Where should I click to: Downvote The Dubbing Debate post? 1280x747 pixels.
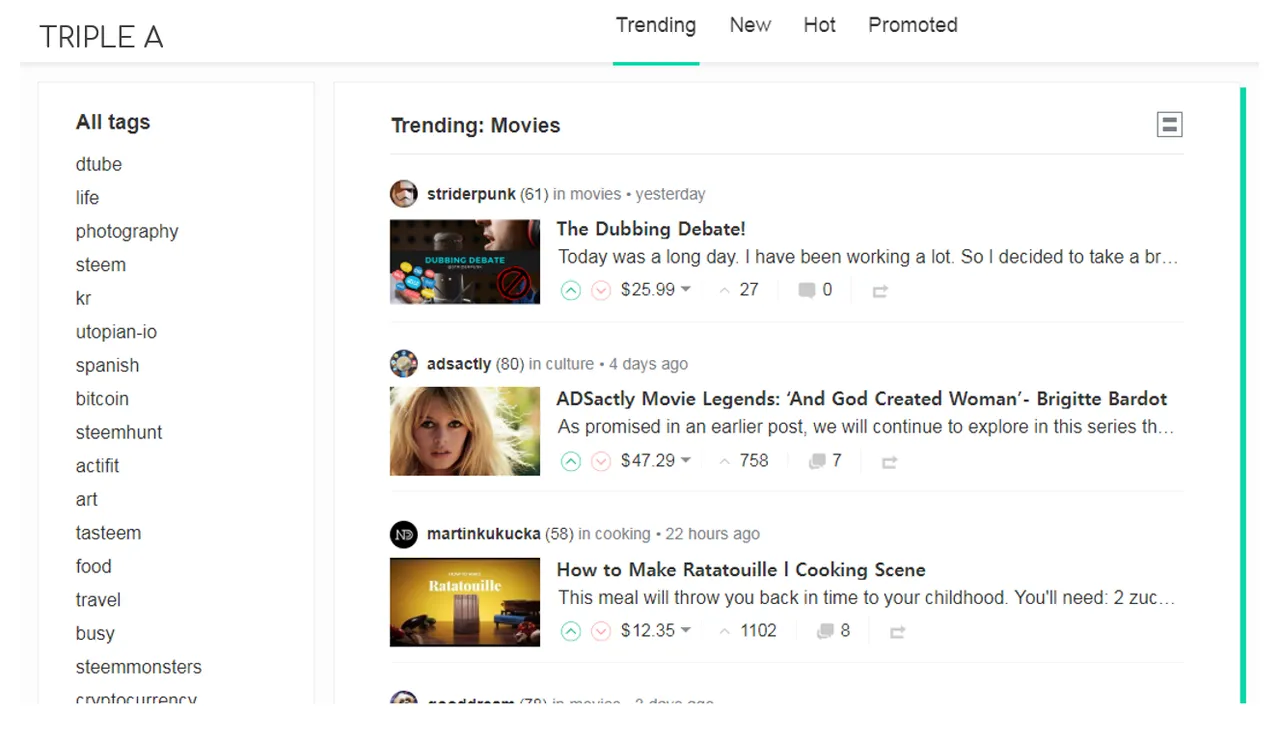point(601,291)
